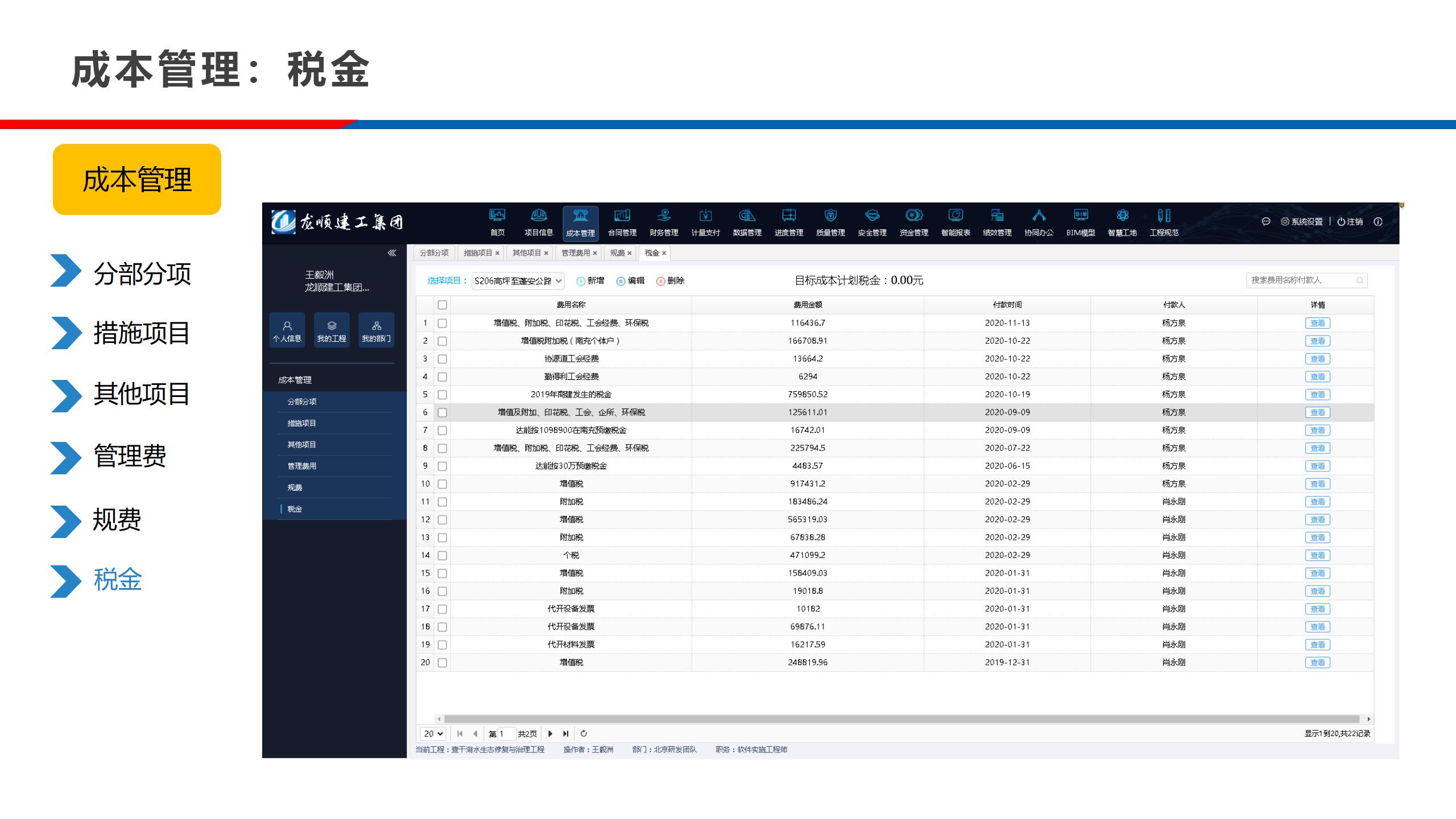Screen dimensions: 1456x819
Task: Open 数据管理 module icon
Action: [747, 222]
